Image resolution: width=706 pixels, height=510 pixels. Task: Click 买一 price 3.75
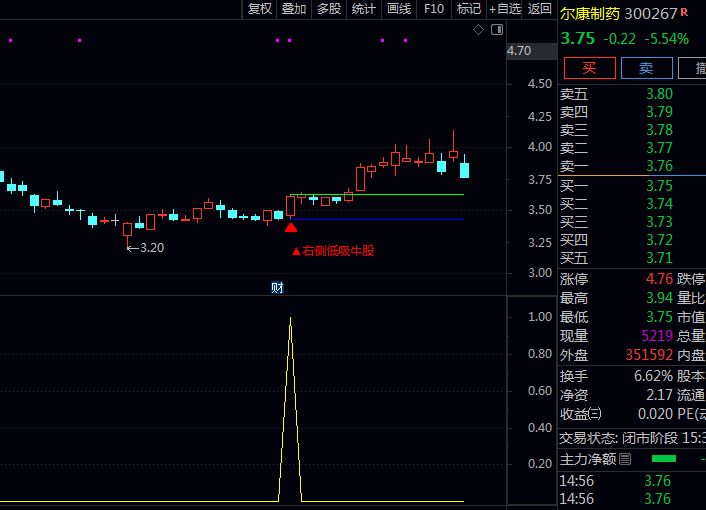(659, 185)
